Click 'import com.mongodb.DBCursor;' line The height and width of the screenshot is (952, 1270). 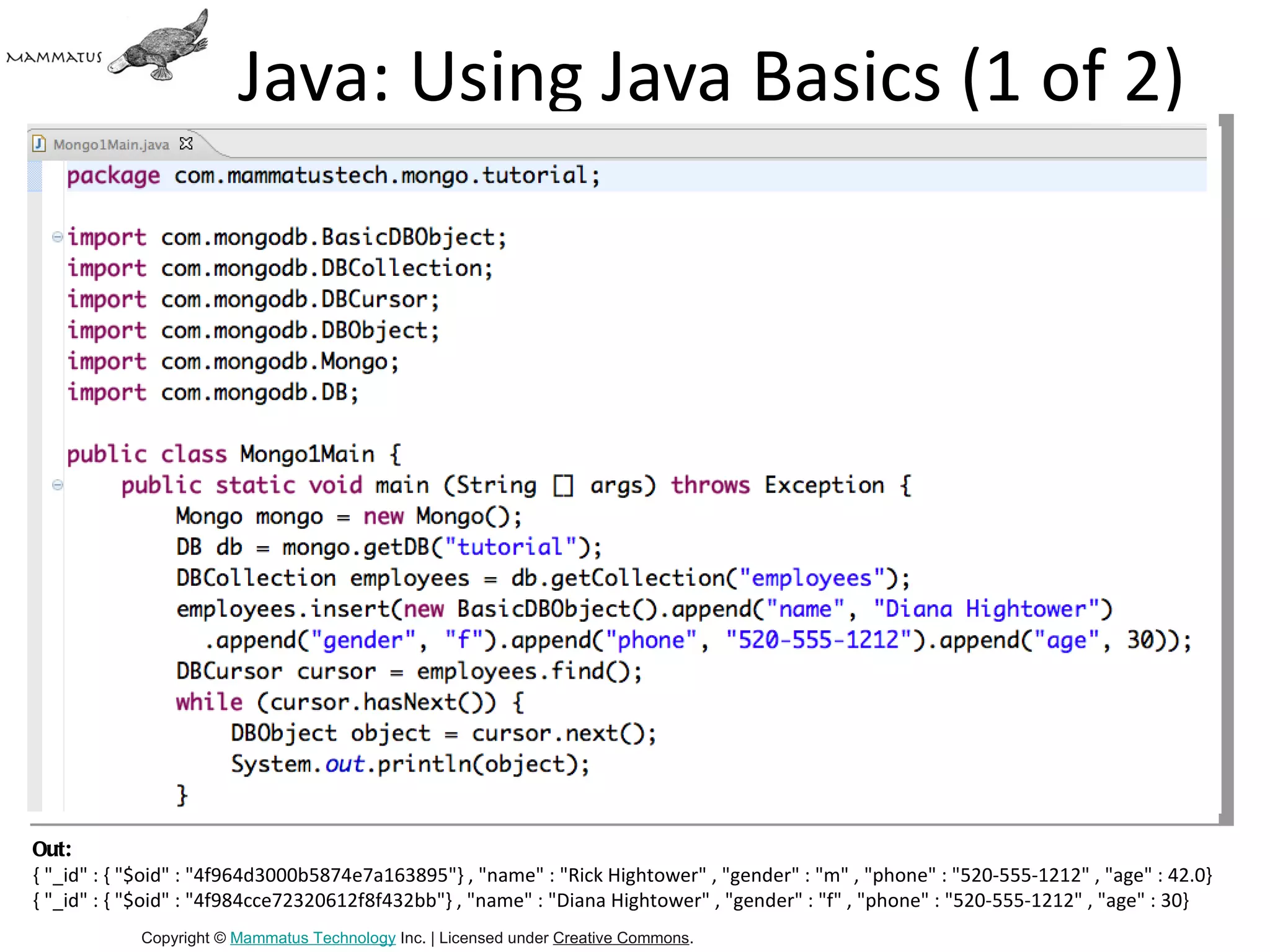coord(254,300)
